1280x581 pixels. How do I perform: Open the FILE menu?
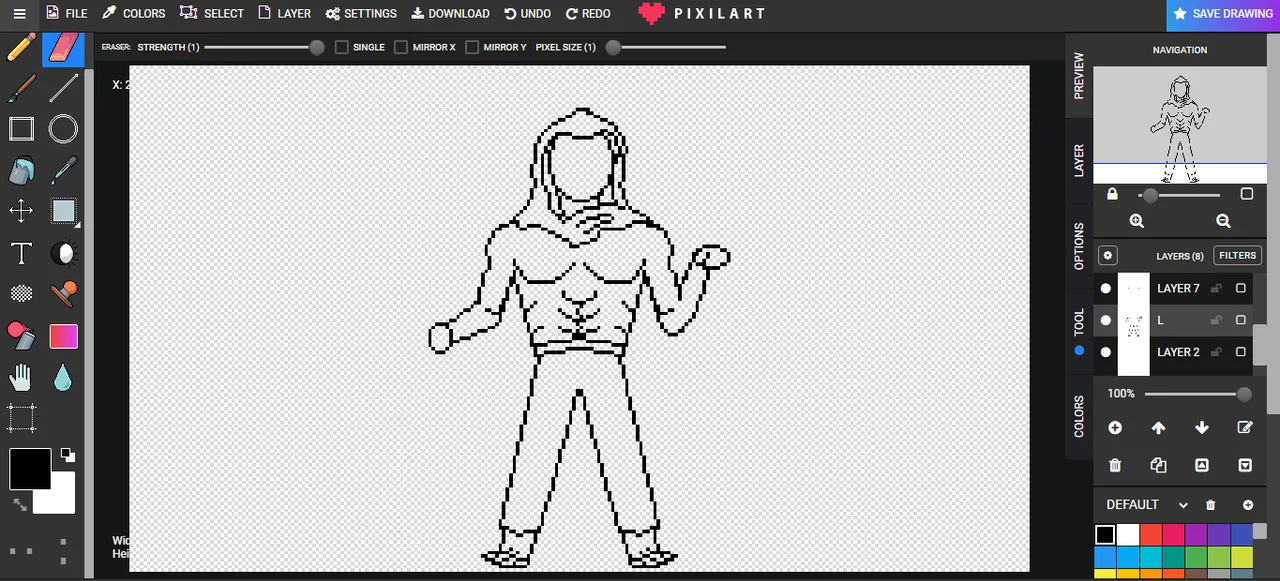pos(67,13)
